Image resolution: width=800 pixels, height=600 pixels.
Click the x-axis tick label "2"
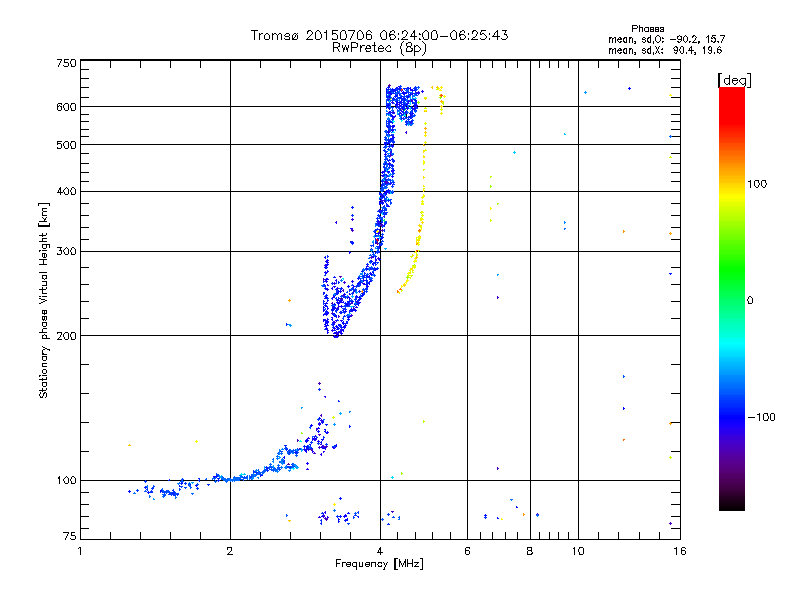pos(230,551)
